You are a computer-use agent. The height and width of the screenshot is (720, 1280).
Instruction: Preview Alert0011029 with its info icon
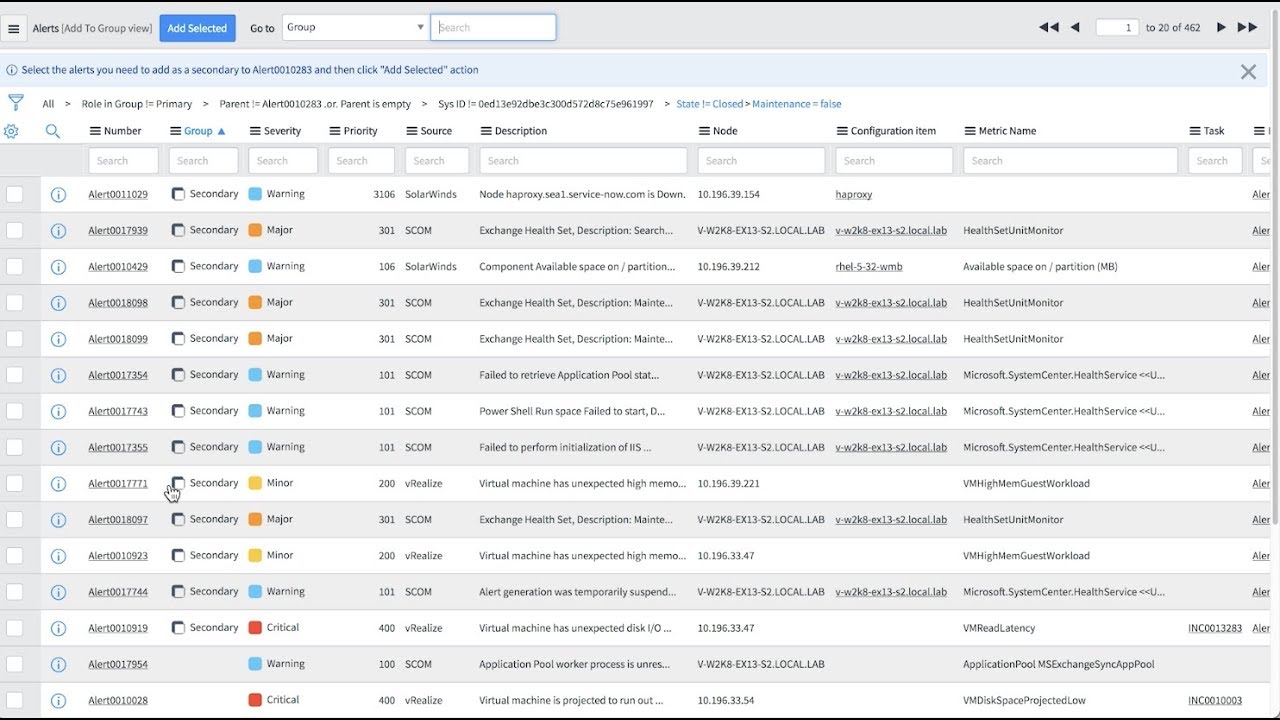pos(58,195)
